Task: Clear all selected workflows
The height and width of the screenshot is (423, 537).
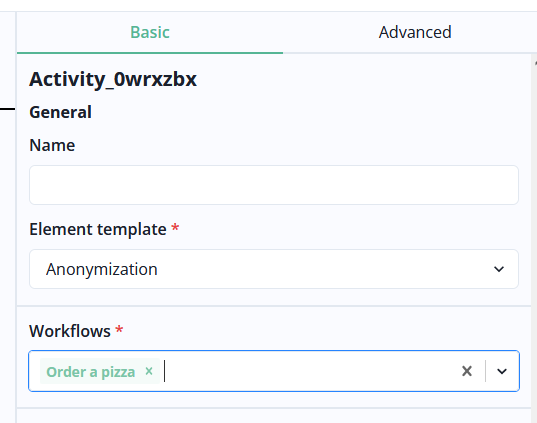Action: point(467,371)
